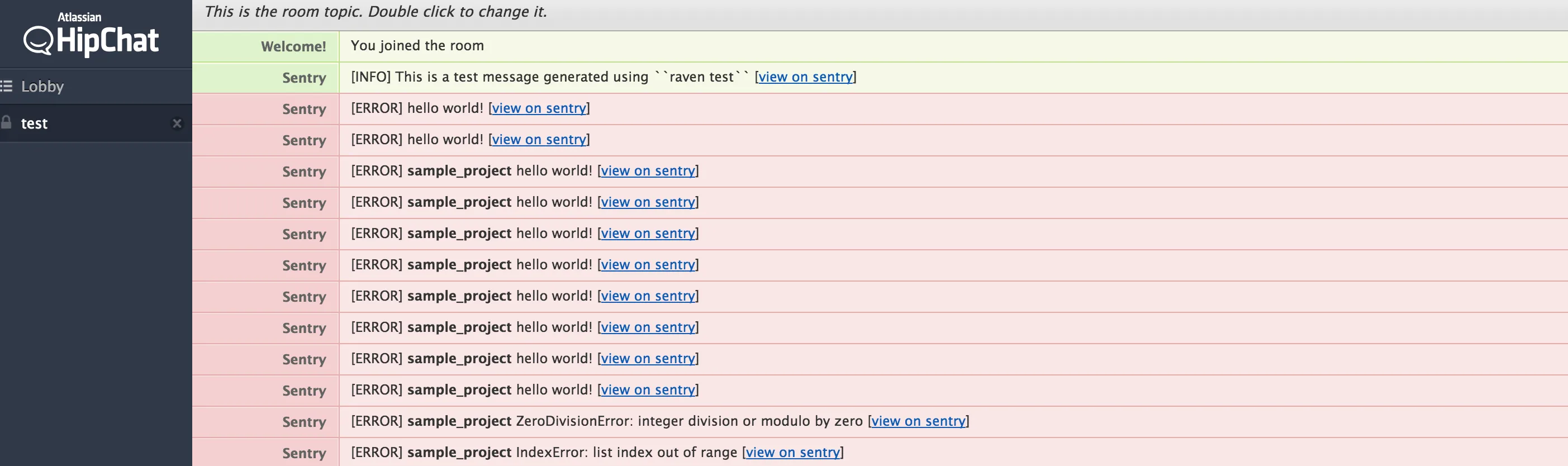Screen dimensions: 1568x466
Task: Click sample_project in the IndexError message
Action: click(459, 453)
